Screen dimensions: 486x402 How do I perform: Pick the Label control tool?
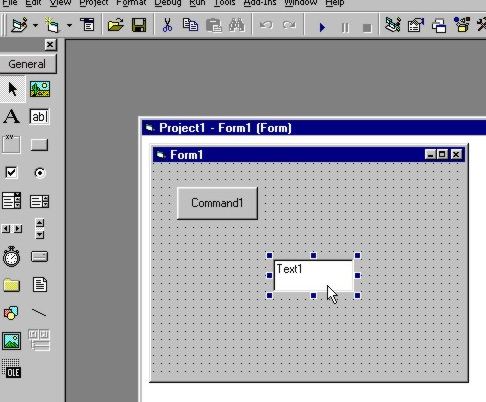pos(12,117)
